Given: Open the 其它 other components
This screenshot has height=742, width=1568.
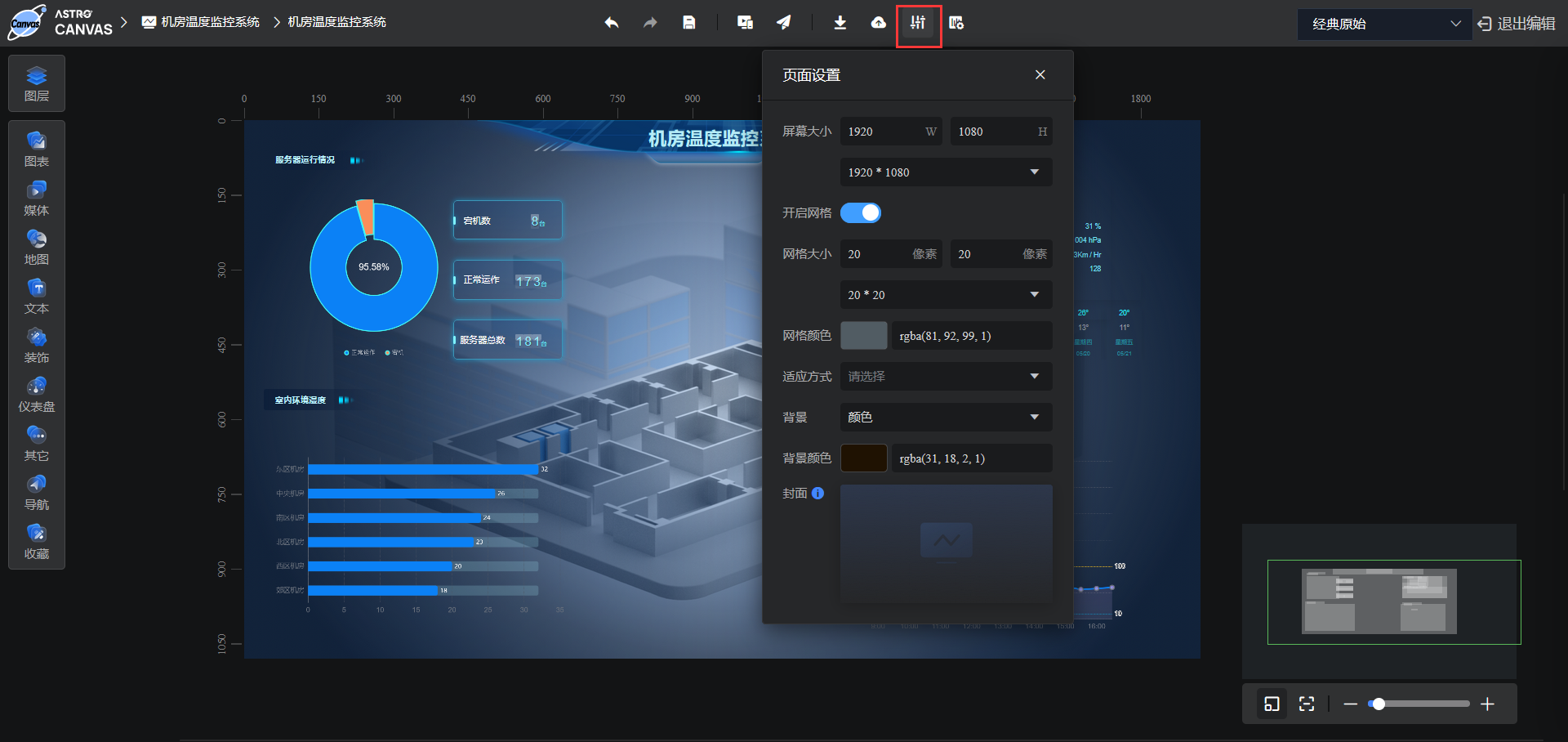Looking at the screenshot, I should (x=37, y=444).
